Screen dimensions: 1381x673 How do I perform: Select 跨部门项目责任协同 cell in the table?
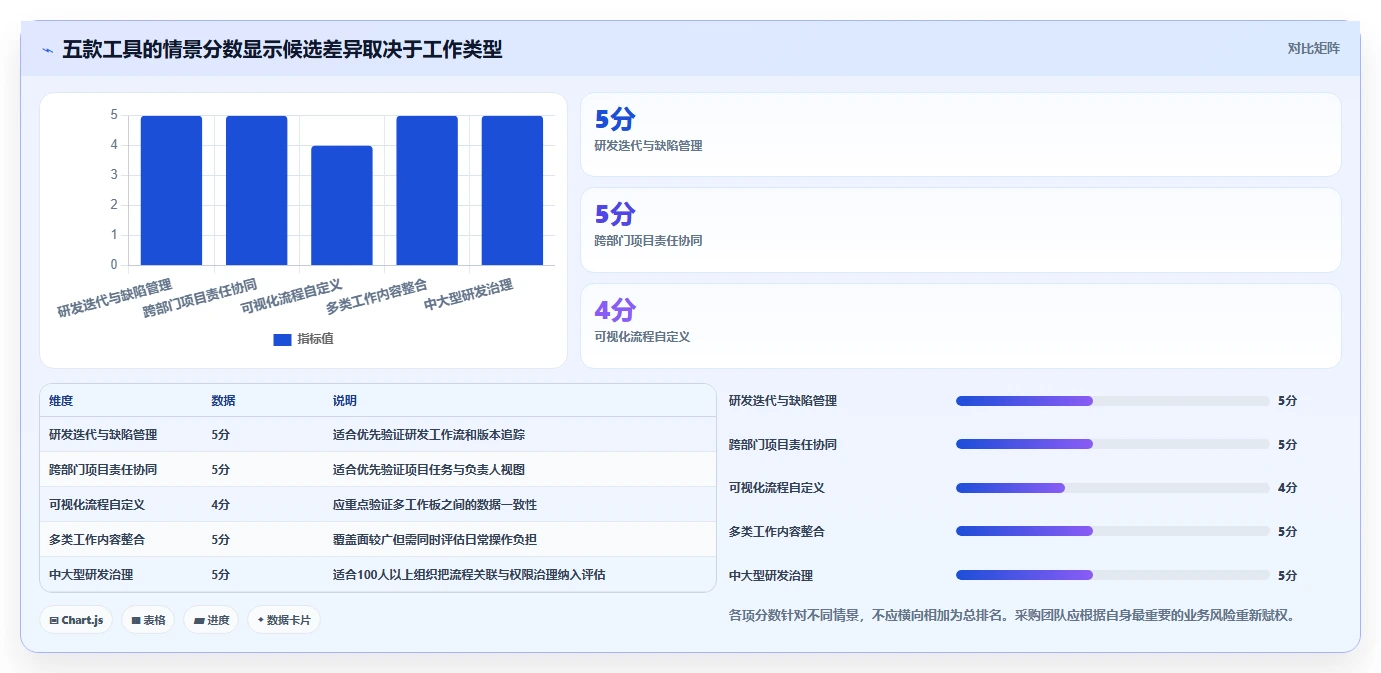point(103,469)
